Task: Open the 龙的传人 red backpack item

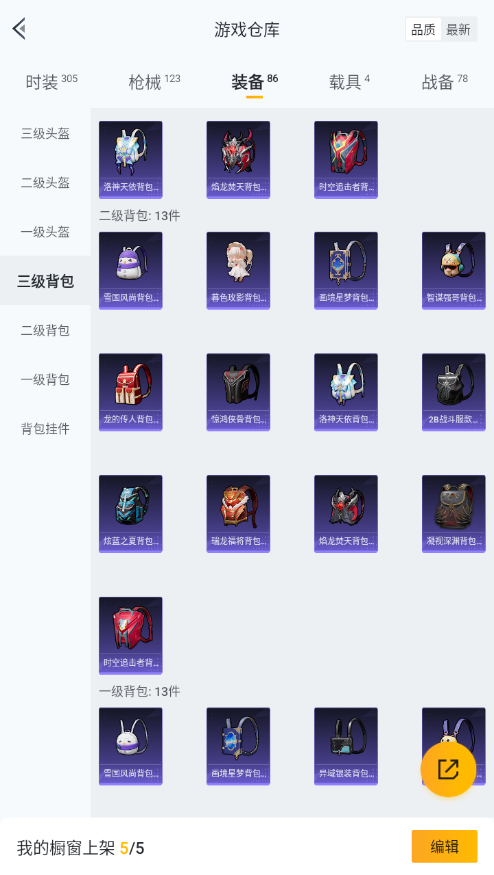Action: [131, 392]
